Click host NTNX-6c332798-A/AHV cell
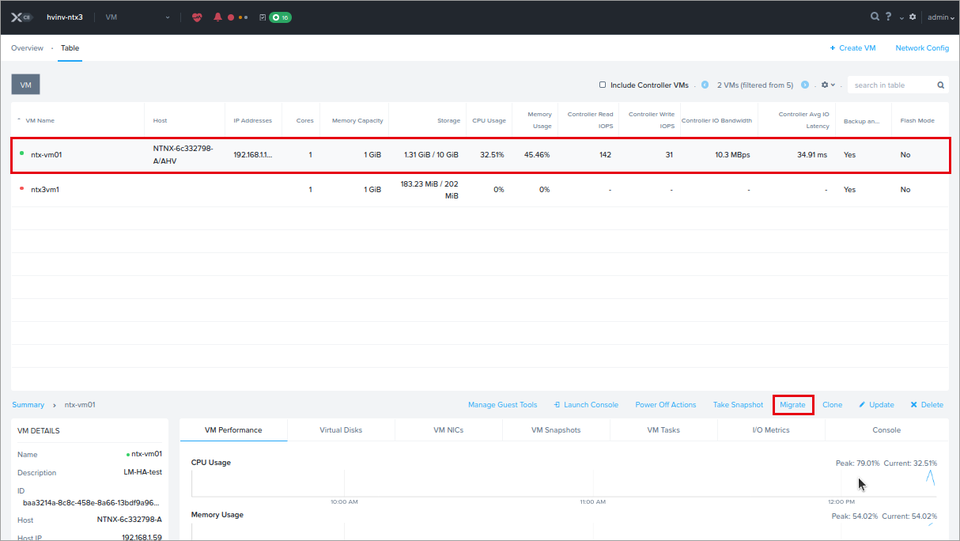The width and height of the screenshot is (960, 541). point(183,155)
